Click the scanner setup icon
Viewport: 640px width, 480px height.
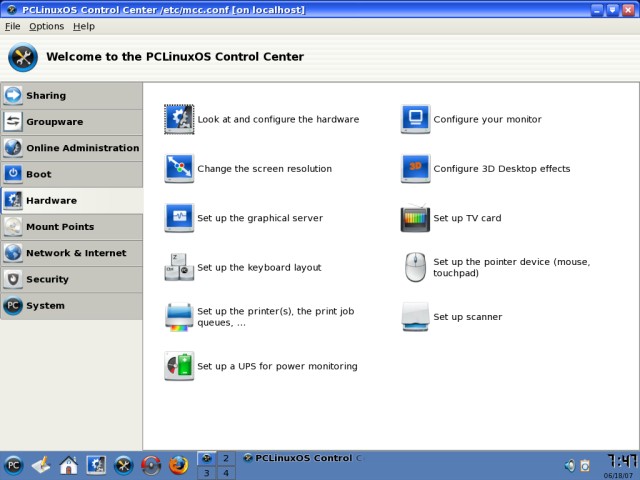coord(416,317)
